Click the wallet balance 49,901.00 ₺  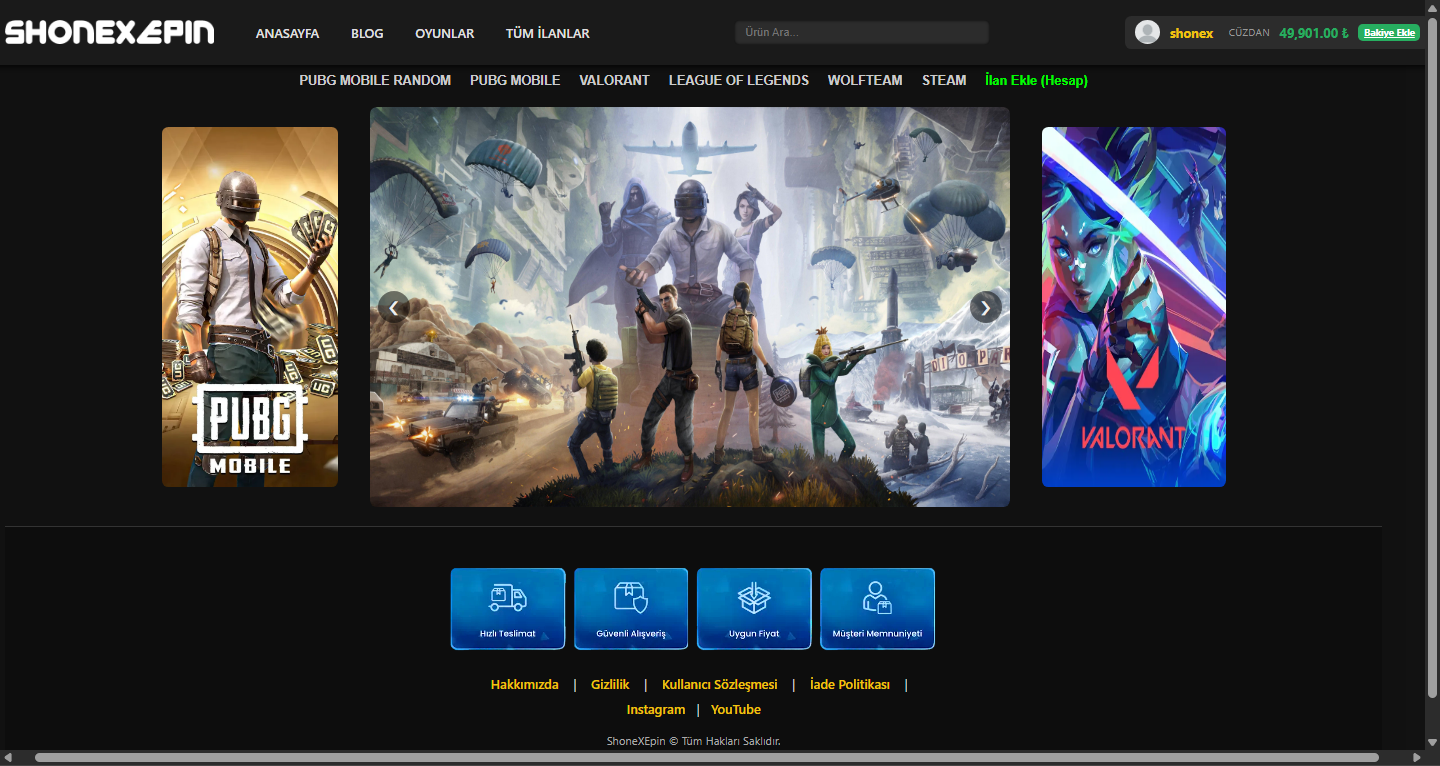pos(1314,33)
